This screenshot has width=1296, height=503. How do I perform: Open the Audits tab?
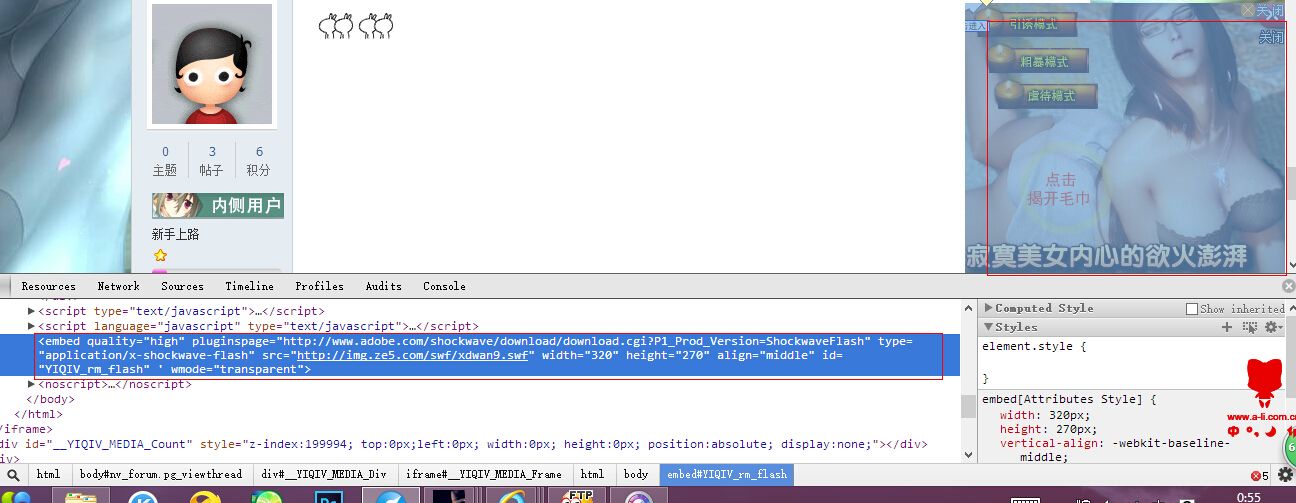click(383, 286)
